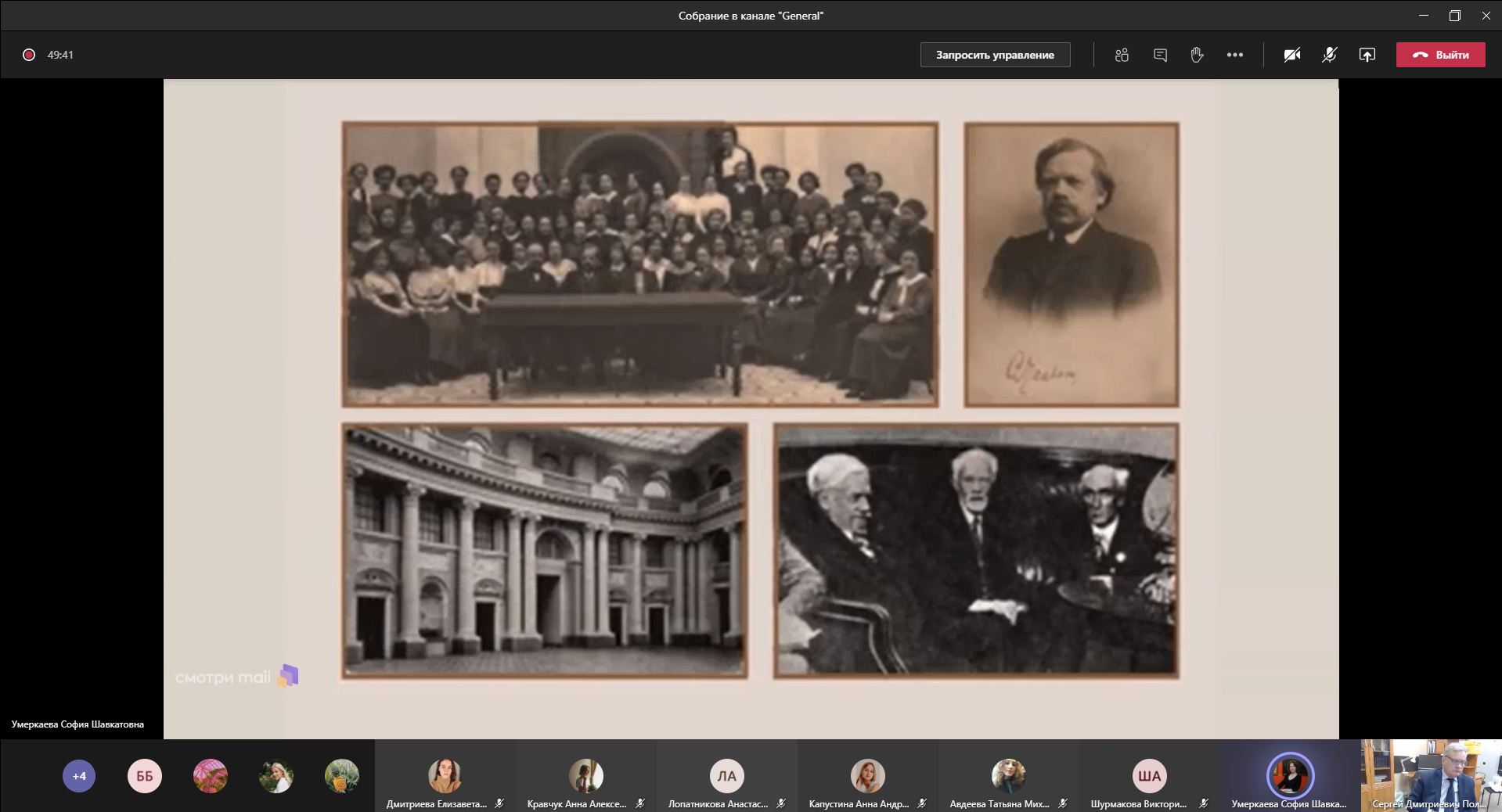Open the meeting chat
The image size is (1502, 812).
(x=1160, y=55)
